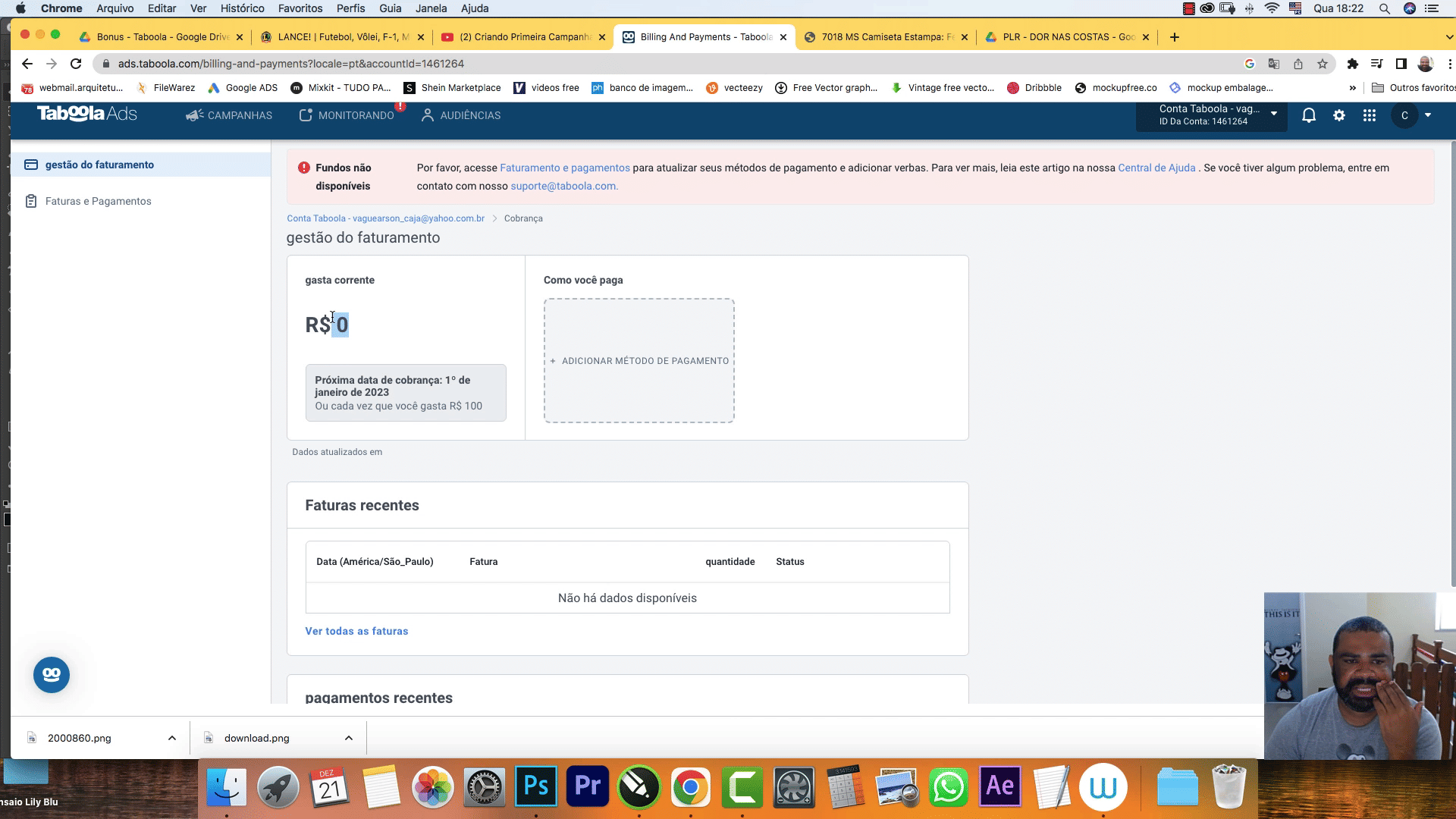Viewport: 1456px width, 819px height.
Task: Click the browser address bar URL
Action: 291,64
